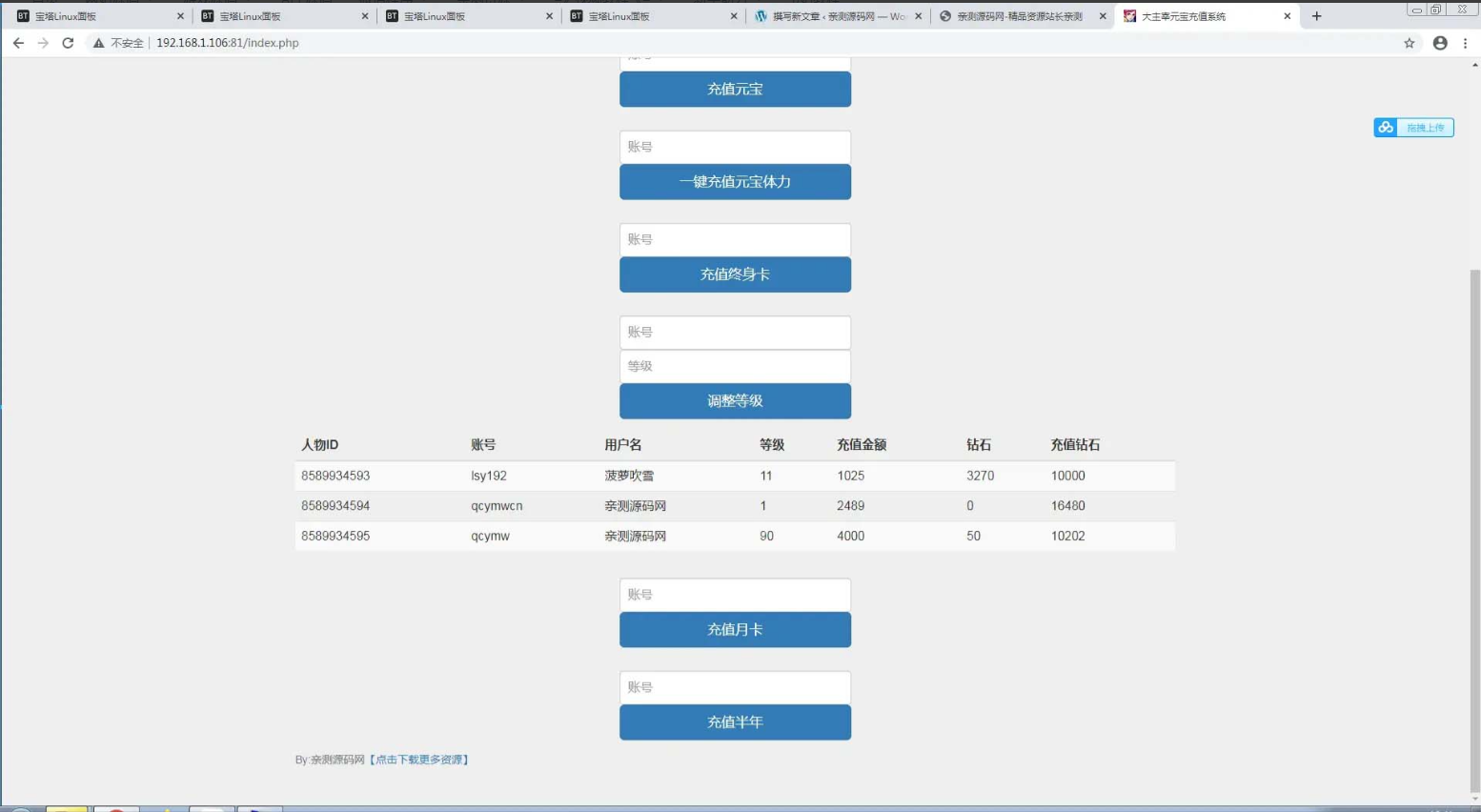Image resolution: width=1481 pixels, height=812 pixels.
Task: Open the 点击下载更多资源 footer link
Action: click(x=419, y=760)
